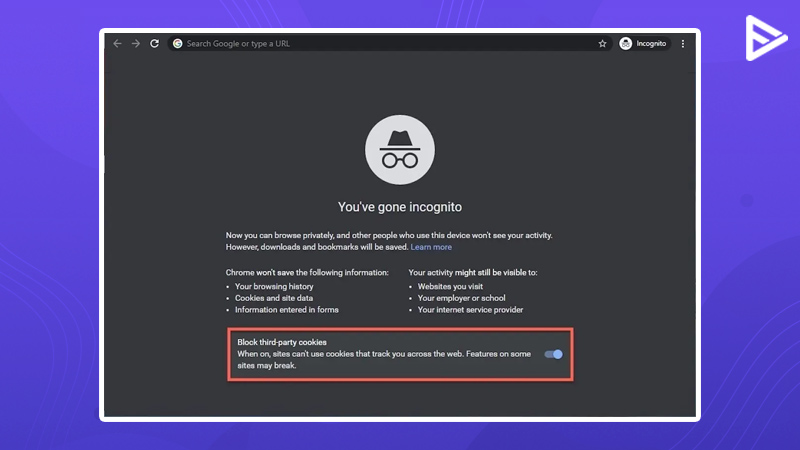Image resolution: width=800 pixels, height=450 pixels.
Task: Click the Google logo in address bar
Action: pos(178,43)
